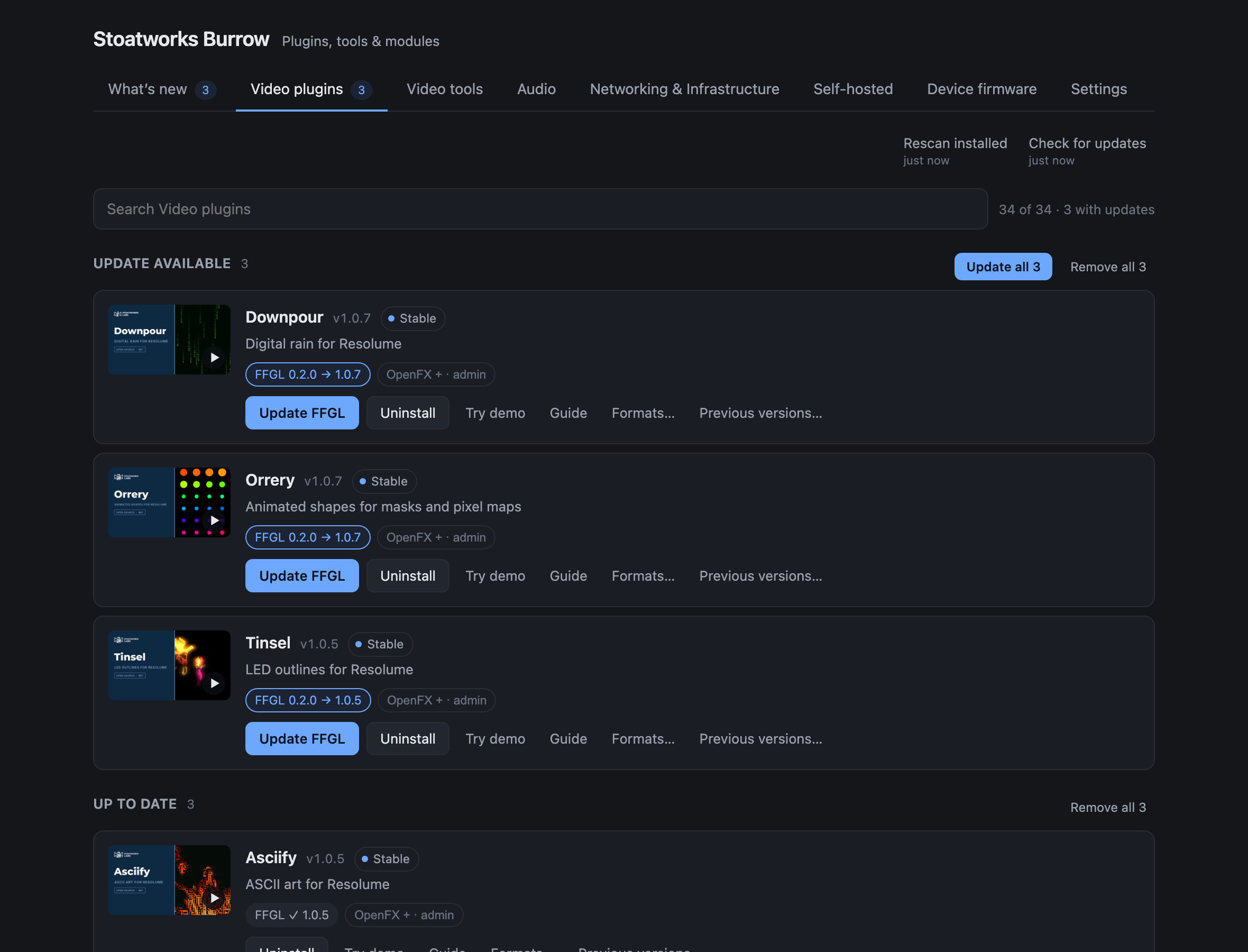
Task: Open the Downpour Guide
Action: 568,413
